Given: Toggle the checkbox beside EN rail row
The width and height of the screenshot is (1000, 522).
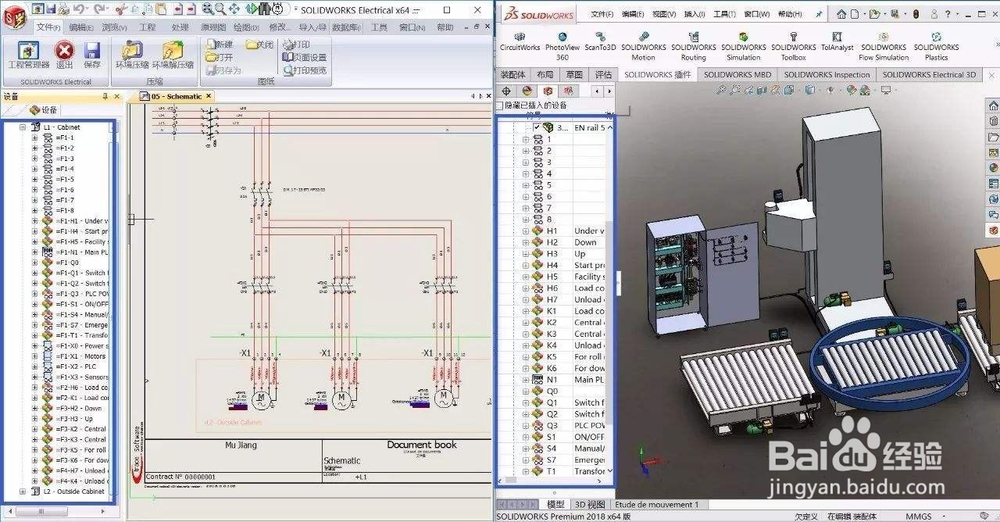Looking at the screenshot, I should tap(536, 128).
